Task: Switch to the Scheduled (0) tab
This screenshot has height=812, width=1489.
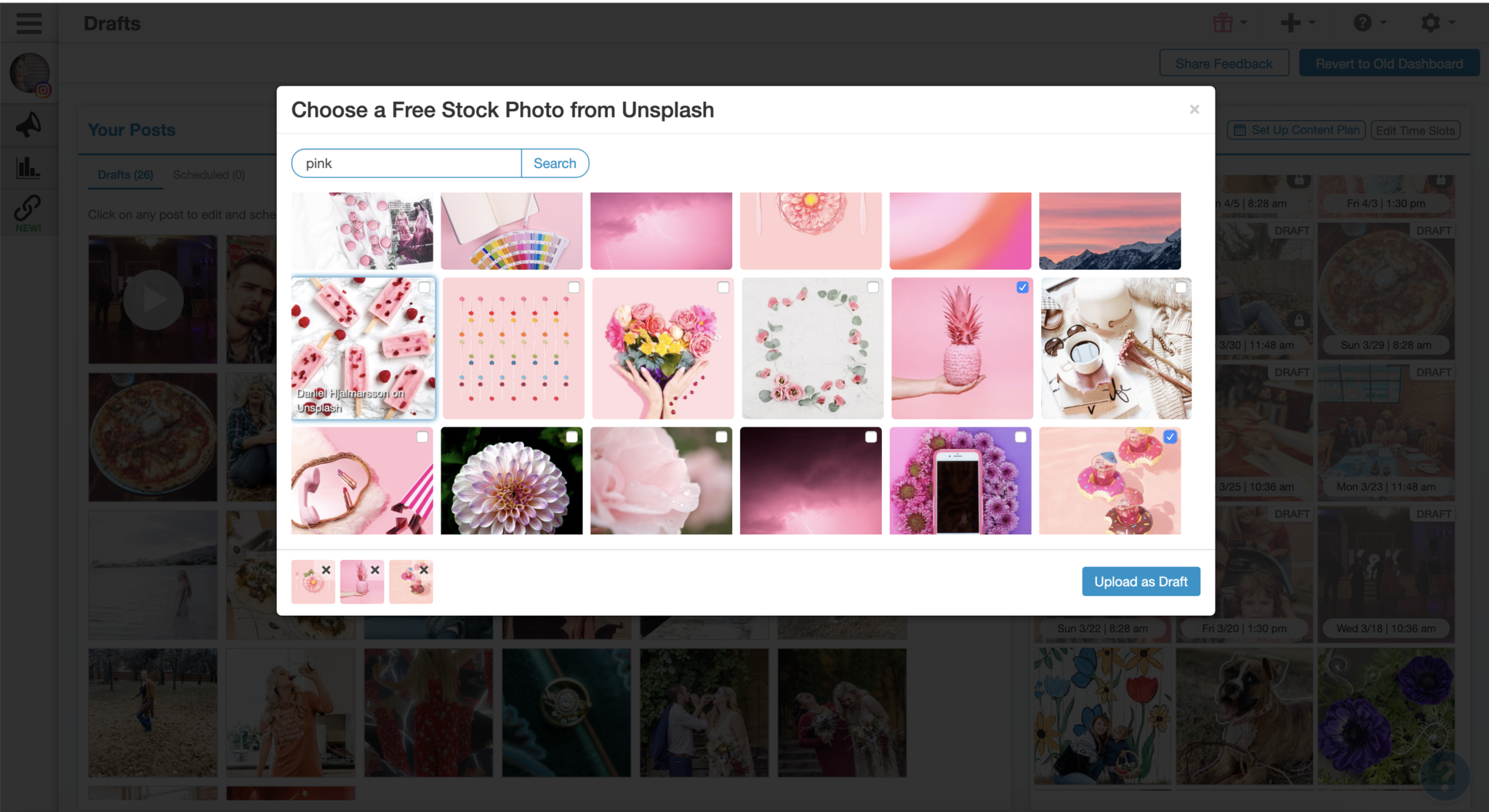Action: point(209,174)
